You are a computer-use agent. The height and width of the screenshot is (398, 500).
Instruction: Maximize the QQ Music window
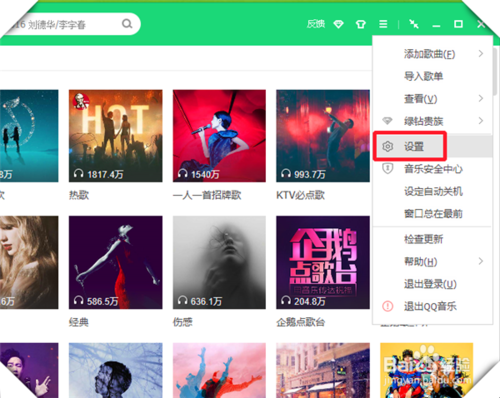pos(458,24)
